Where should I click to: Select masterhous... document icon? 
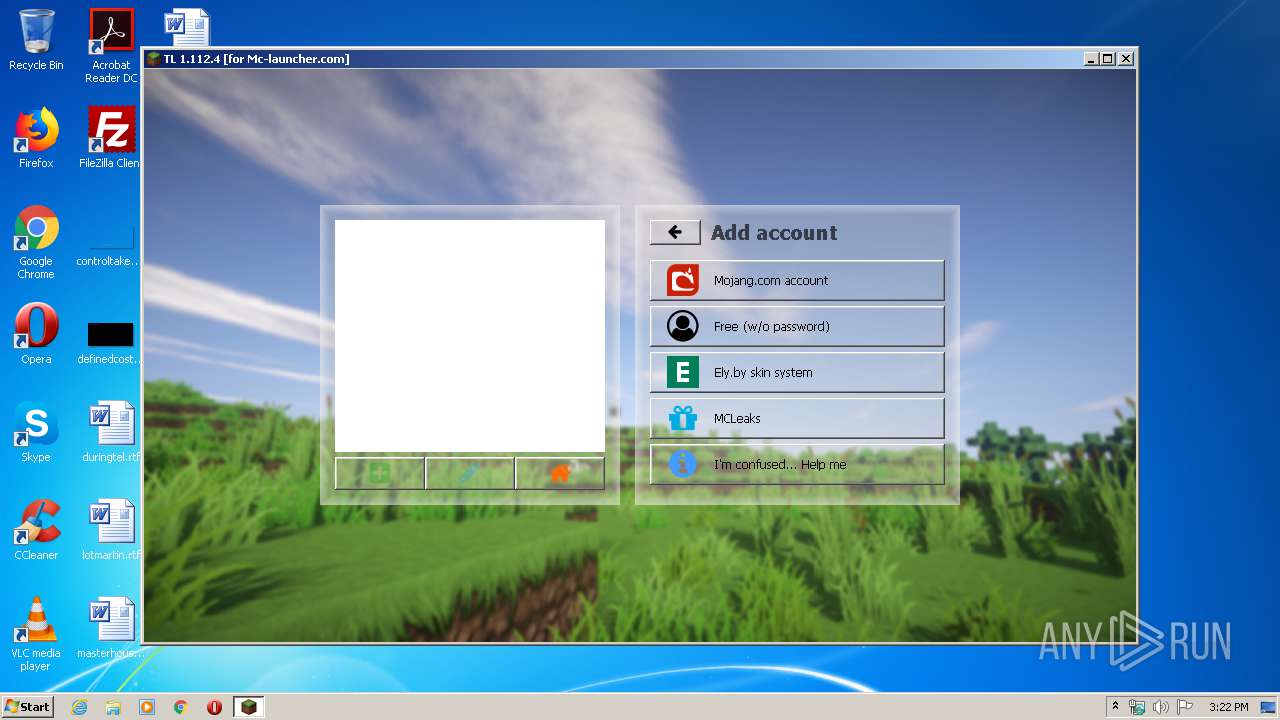[111, 627]
